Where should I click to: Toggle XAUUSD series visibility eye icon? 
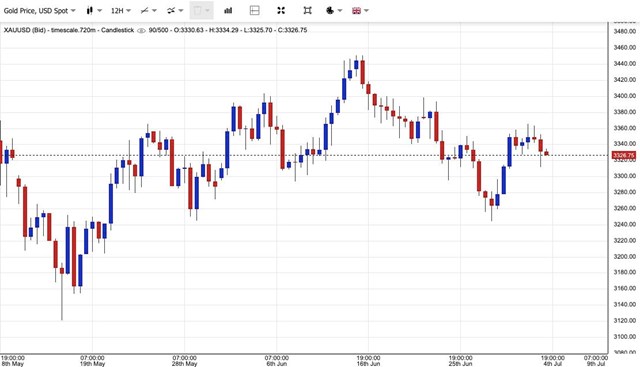pyautogui.click(x=141, y=31)
